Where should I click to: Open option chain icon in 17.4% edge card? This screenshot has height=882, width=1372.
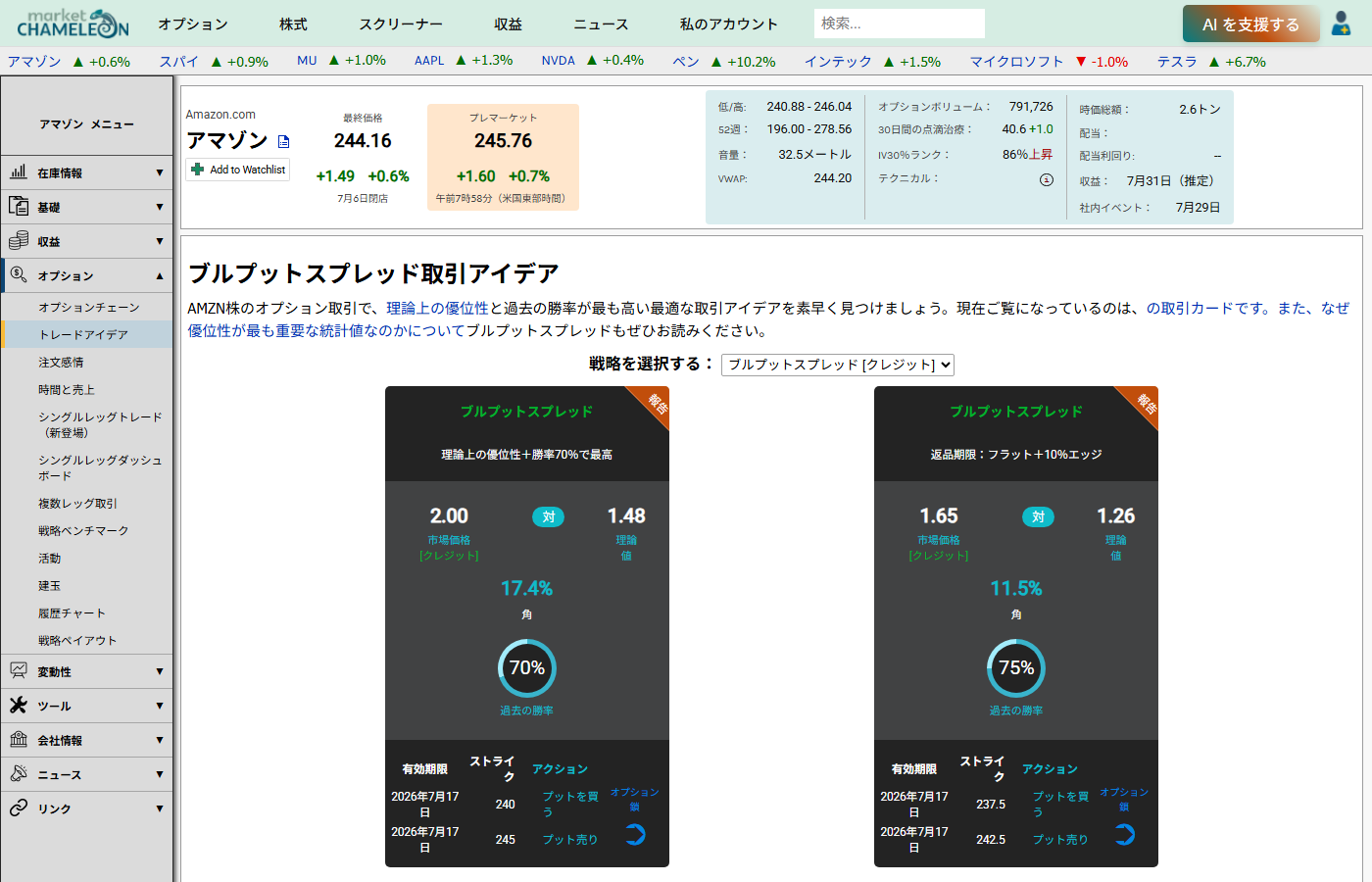coord(635,835)
